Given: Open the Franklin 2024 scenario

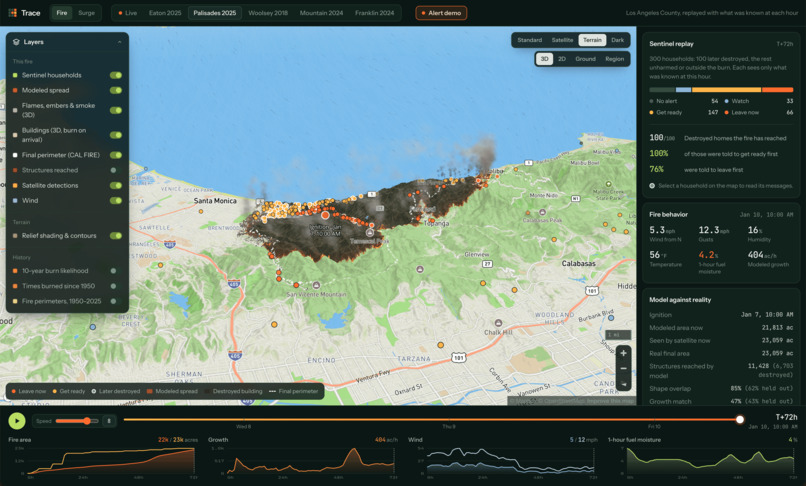Looking at the screenshot, I should 375,13.
